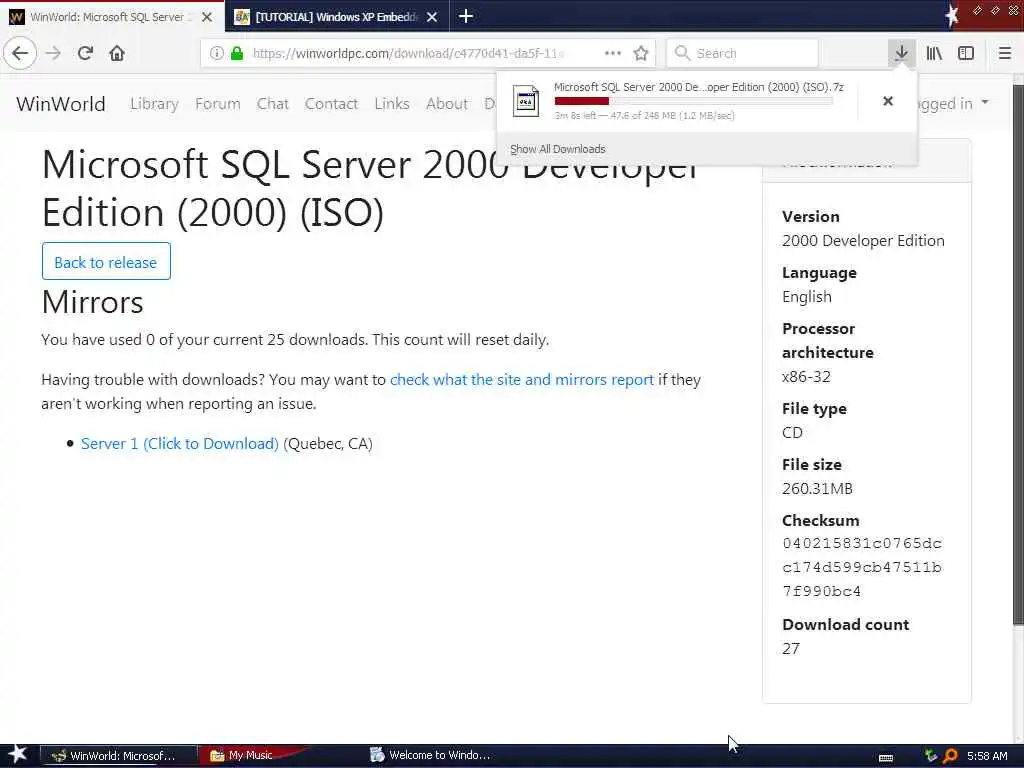Screen dimensions: 1024x768
Task: Click the 5:58 AM clock
Action: click(987, 756)
